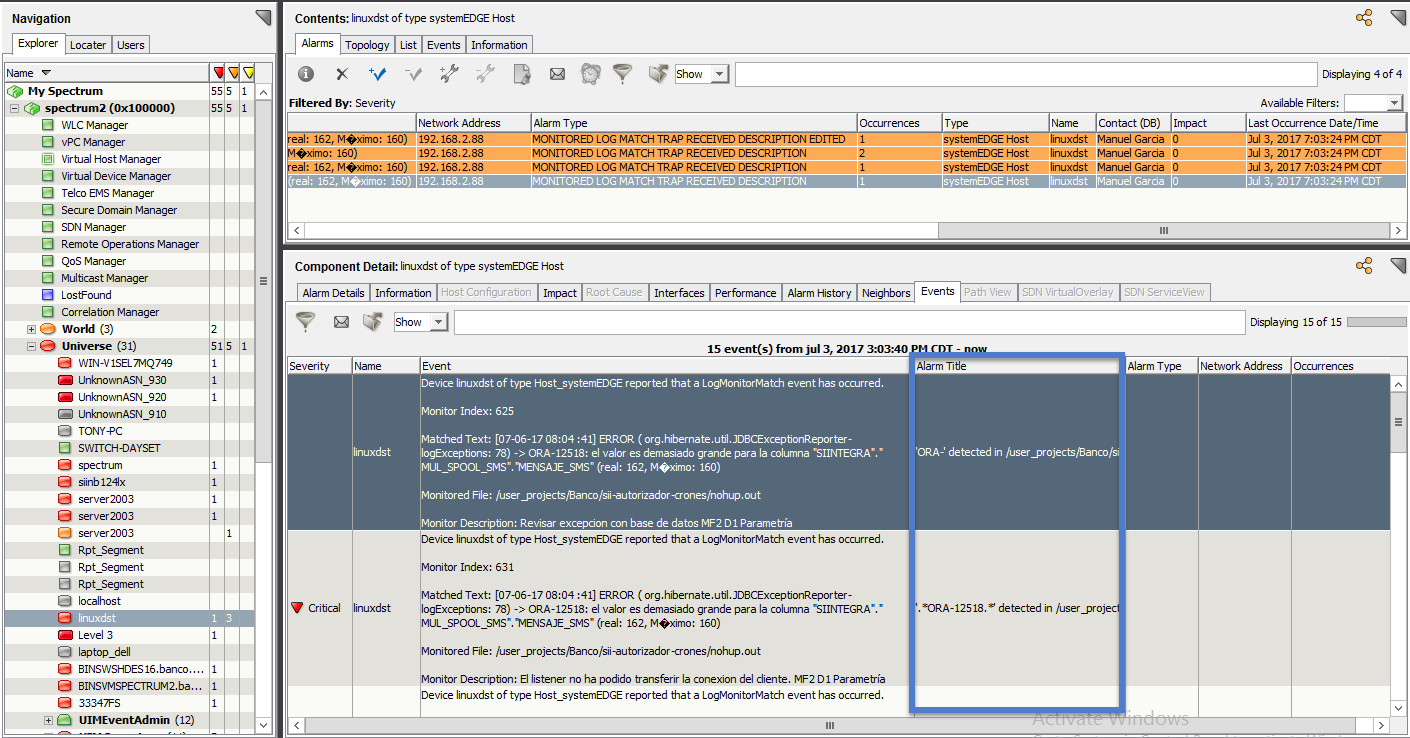Sort alarms by Last Occurrence Date/Time header
Viewport: 1410px width, 738px height.
coord(1324,123)
